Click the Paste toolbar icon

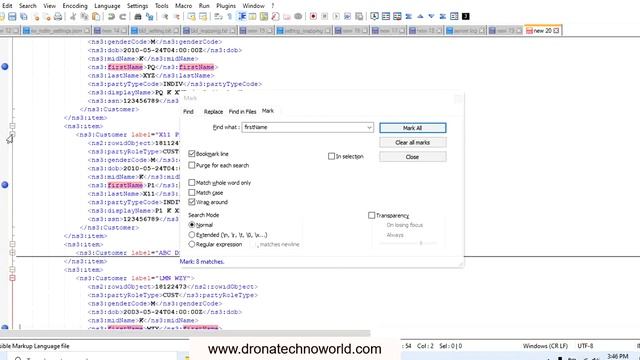pyautogui.click(x=96, y=16)
